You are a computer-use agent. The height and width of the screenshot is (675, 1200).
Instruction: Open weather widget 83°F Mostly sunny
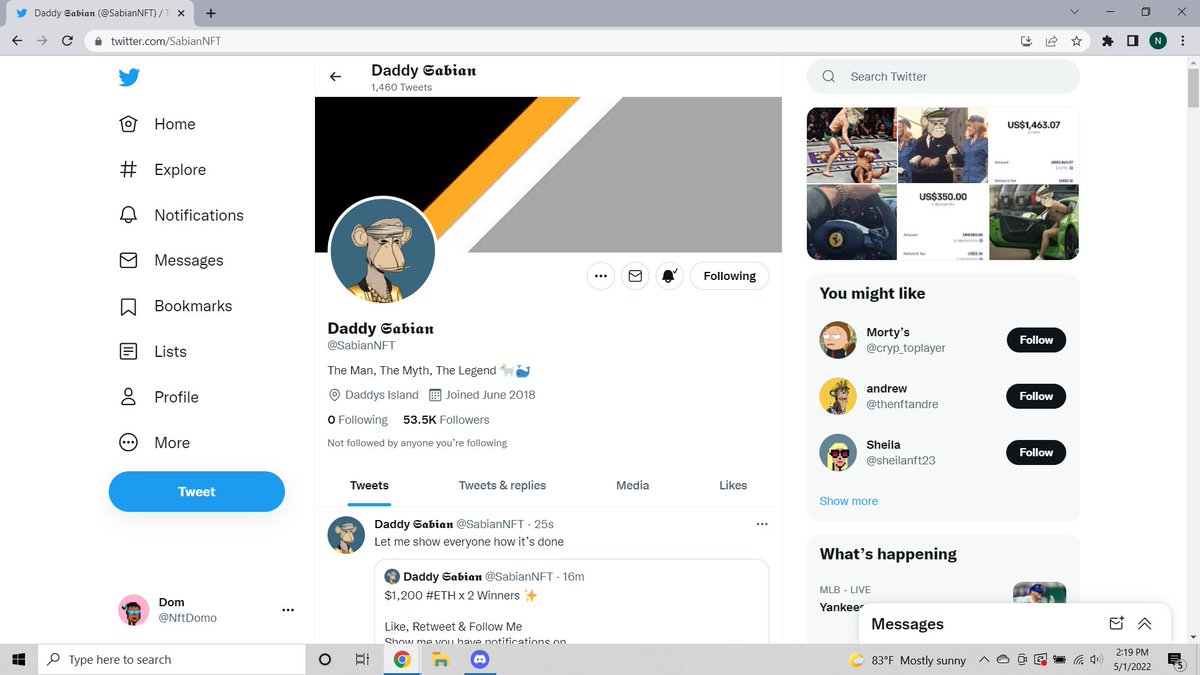[907, 660]
